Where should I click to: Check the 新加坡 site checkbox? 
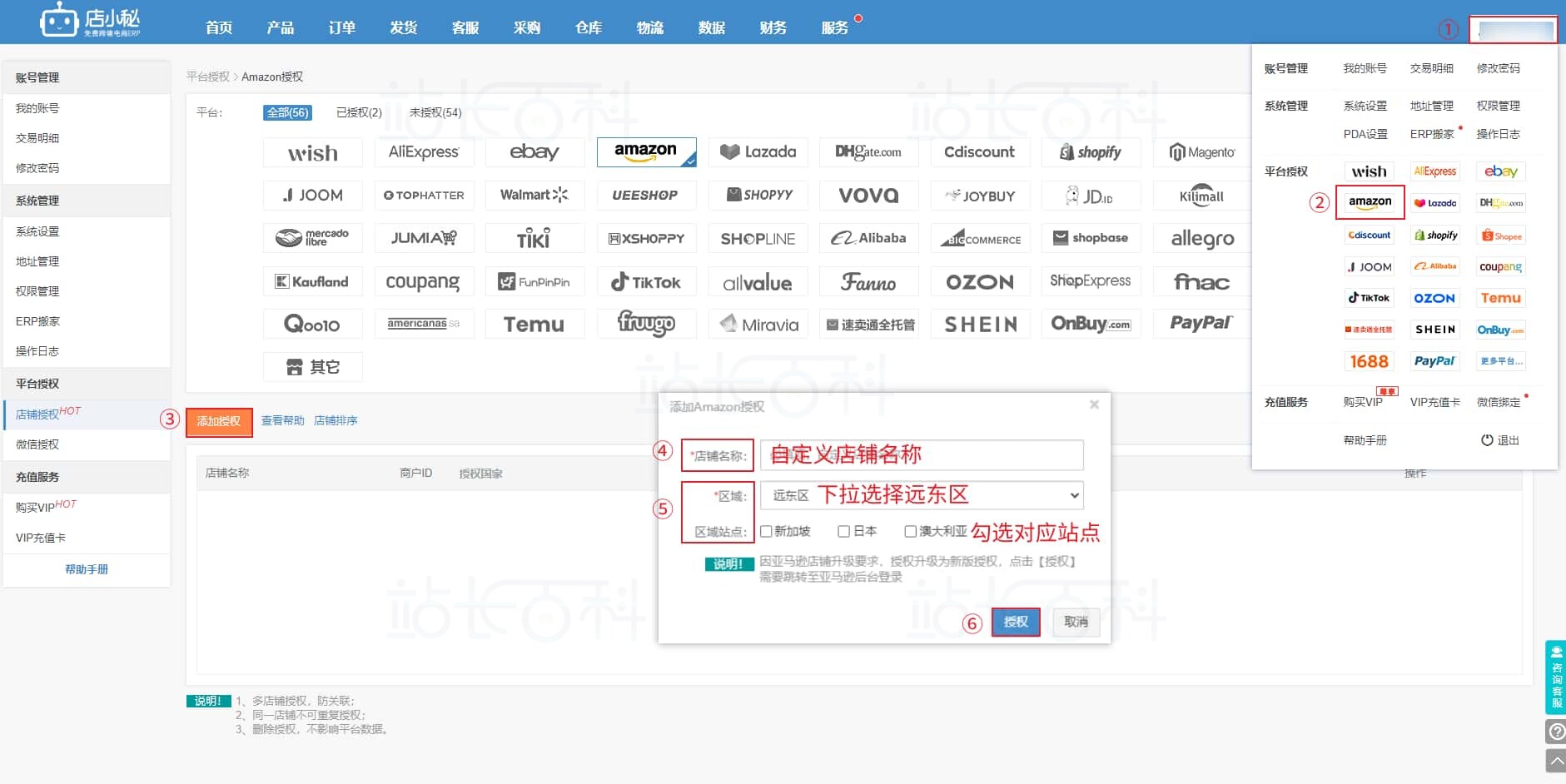[x=767, y=532]
